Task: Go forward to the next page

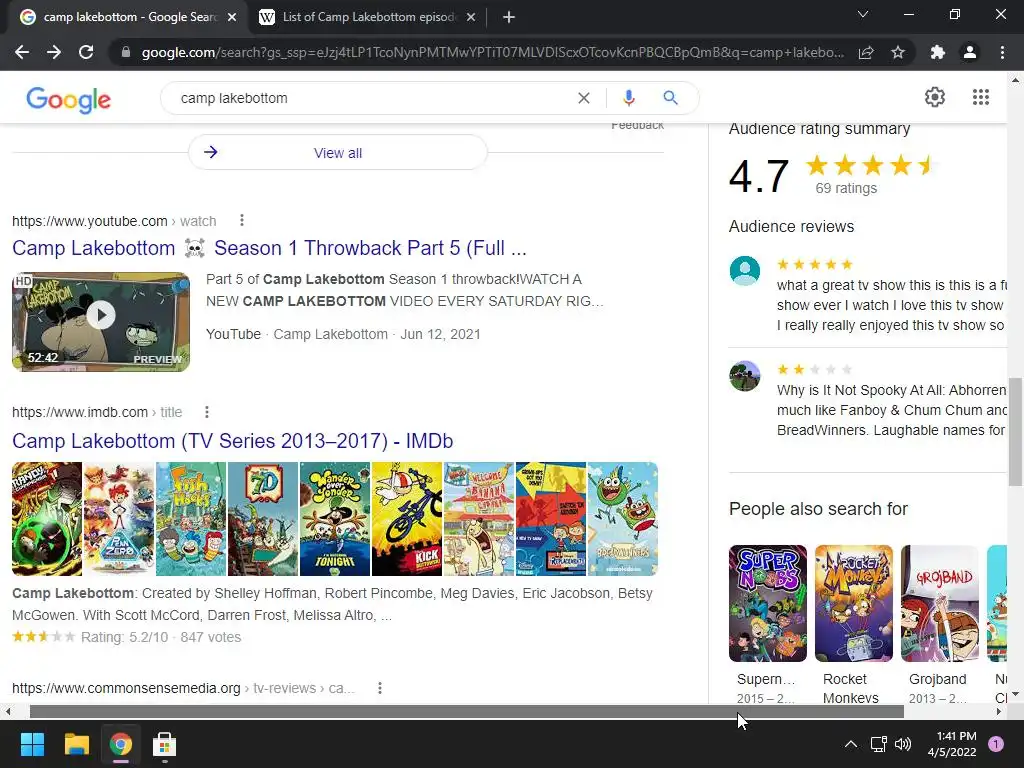Action: click(x=54, y=52)
